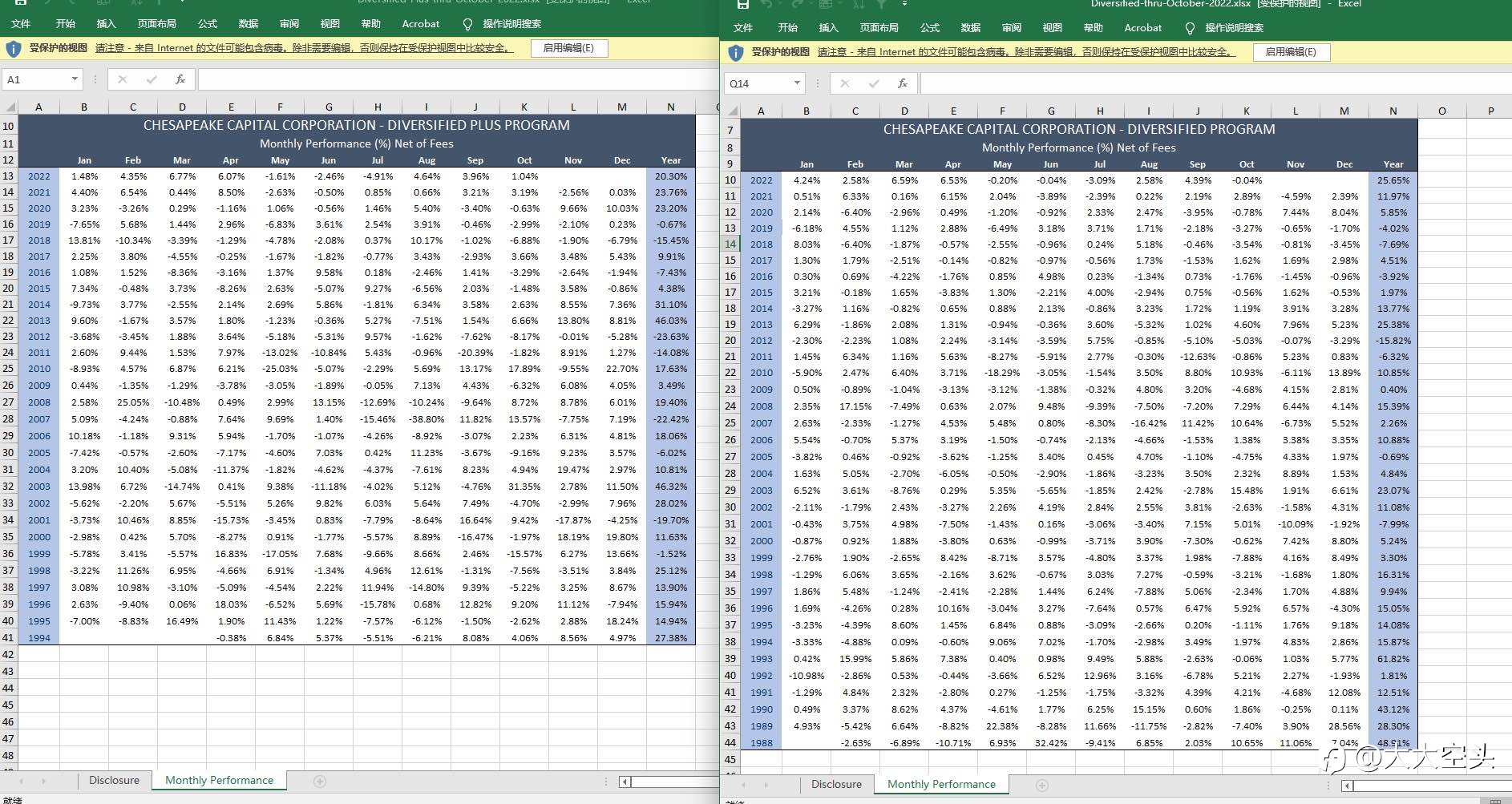
Task: Open the 页面布局 tab in the right window
Action: tap(879, 28)
